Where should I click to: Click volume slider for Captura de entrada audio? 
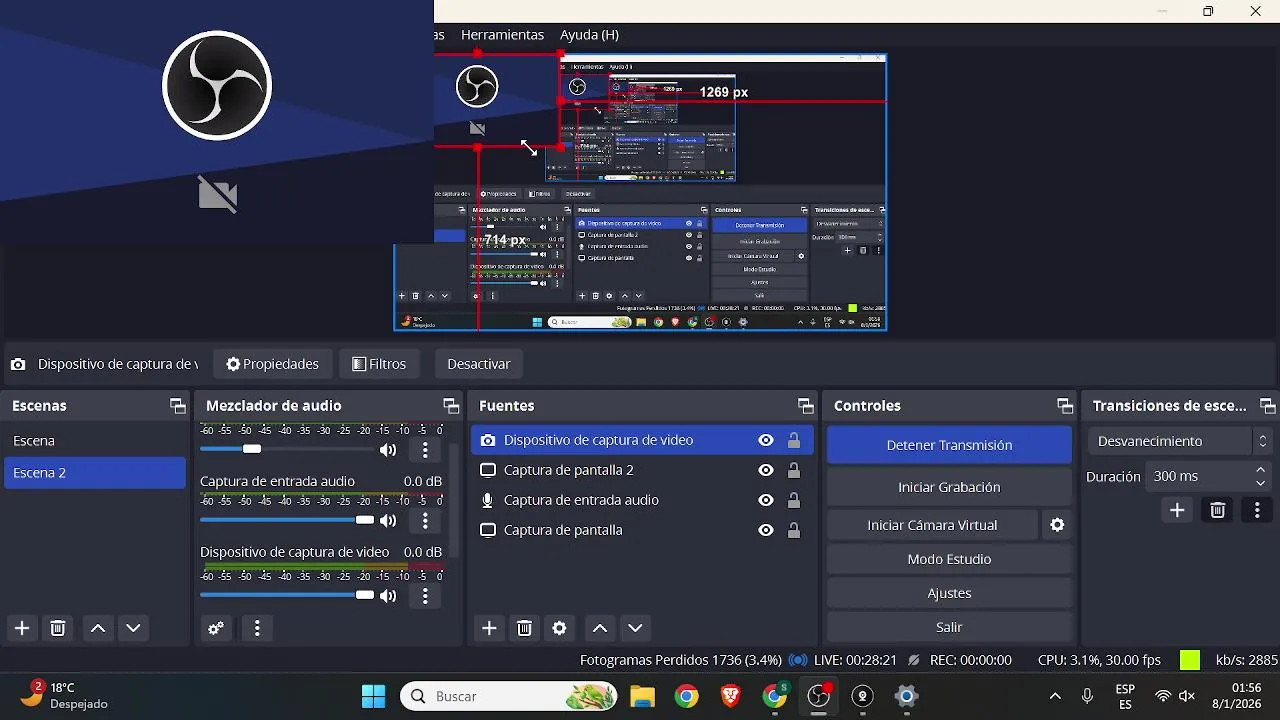click(287, 520)
